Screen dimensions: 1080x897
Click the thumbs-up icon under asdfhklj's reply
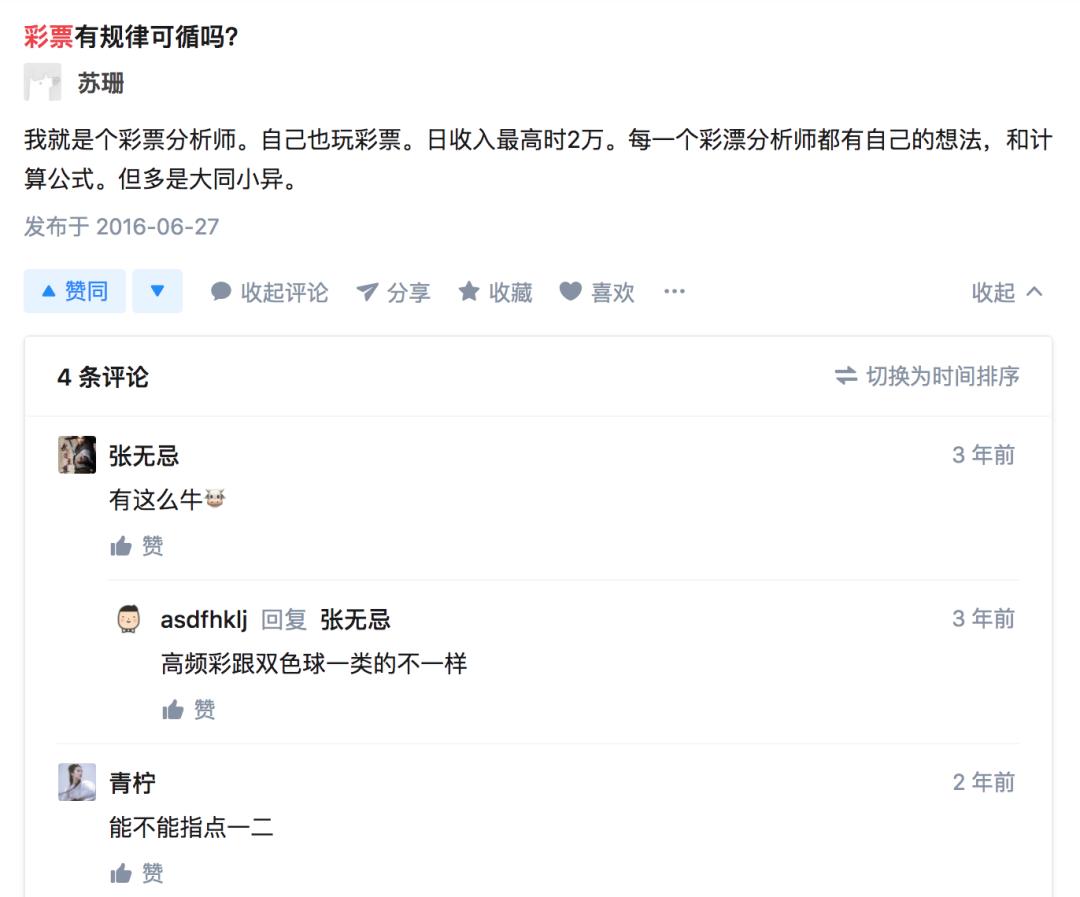pyautogui.click(x=174, y=710)
